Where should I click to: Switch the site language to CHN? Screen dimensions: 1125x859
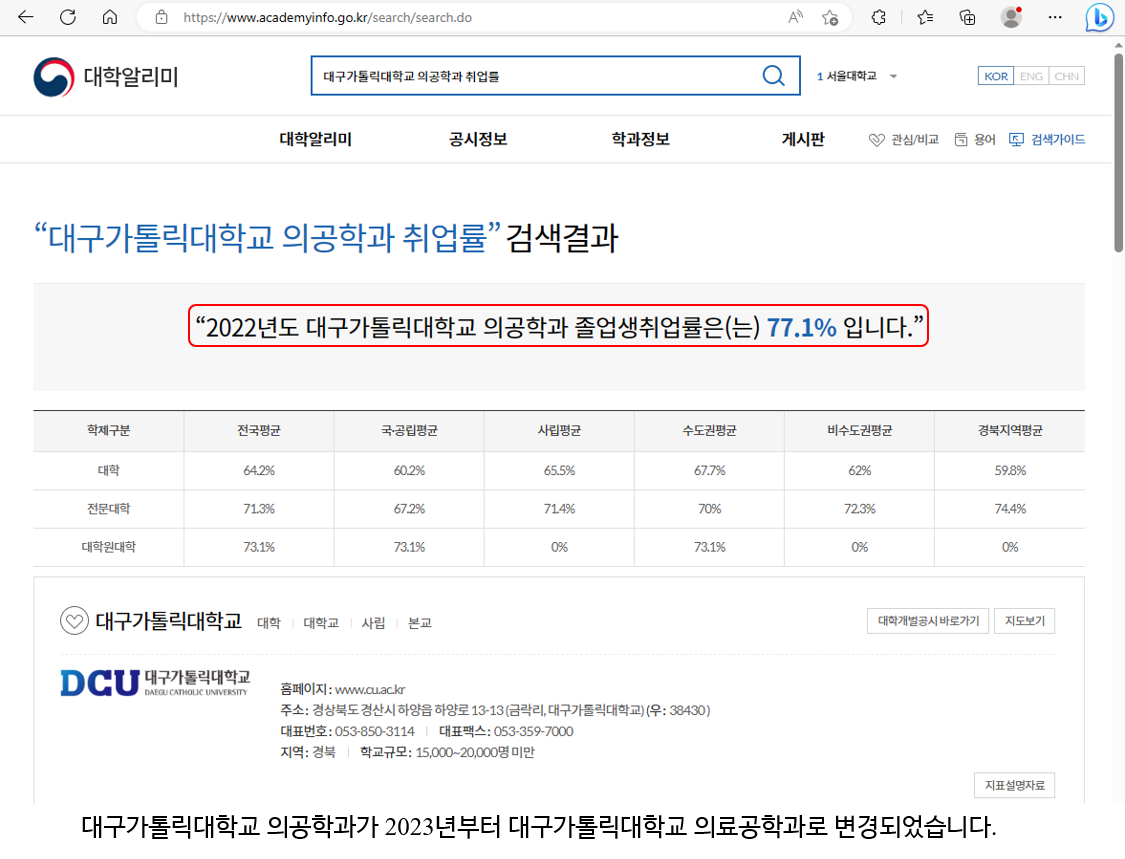(x=1066, y=76)
